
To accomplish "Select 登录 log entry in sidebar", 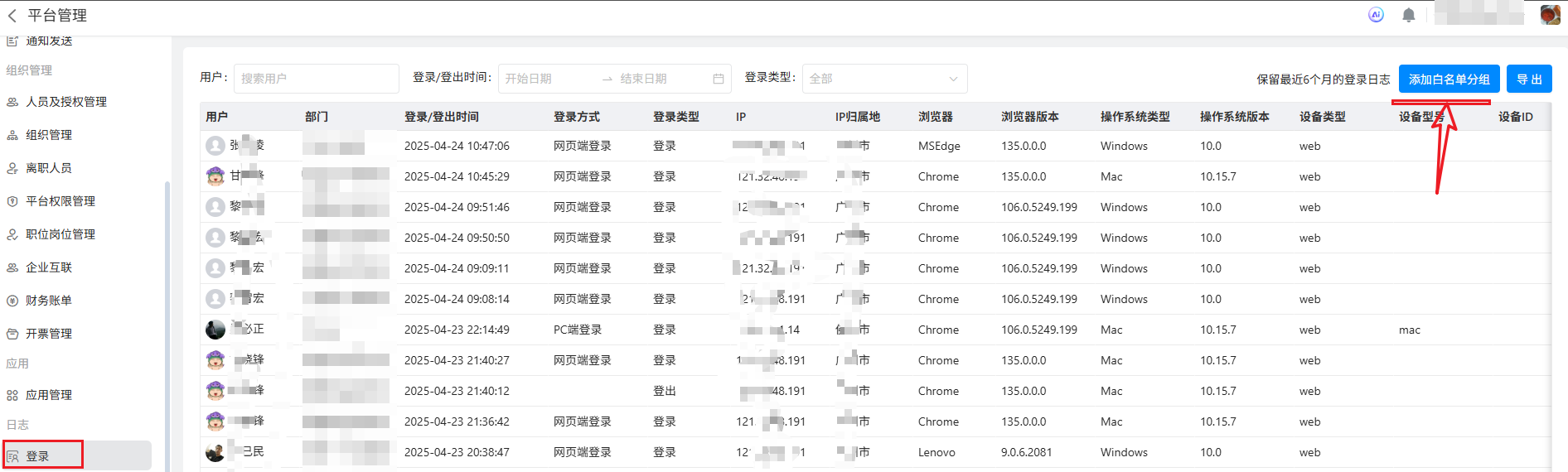I will 38,456.
